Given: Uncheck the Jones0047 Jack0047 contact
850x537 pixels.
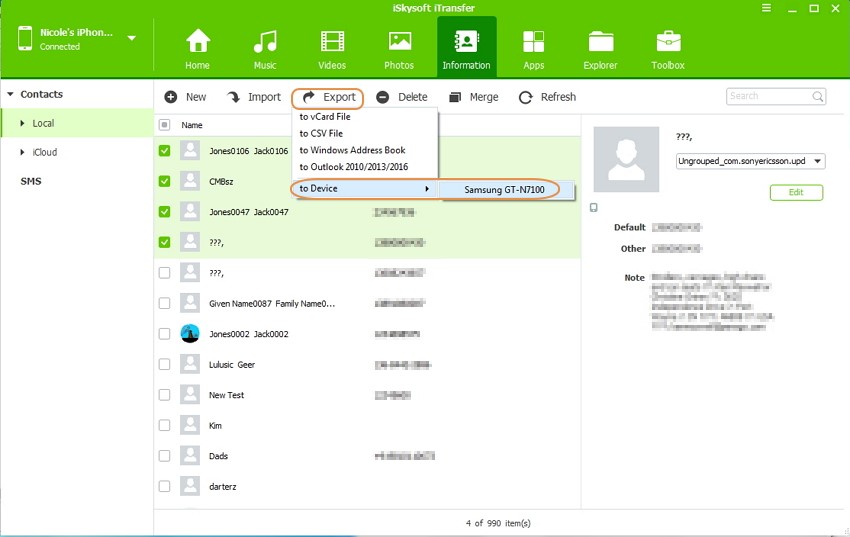Looking at the screenshot, I should (x=164, y=212).
